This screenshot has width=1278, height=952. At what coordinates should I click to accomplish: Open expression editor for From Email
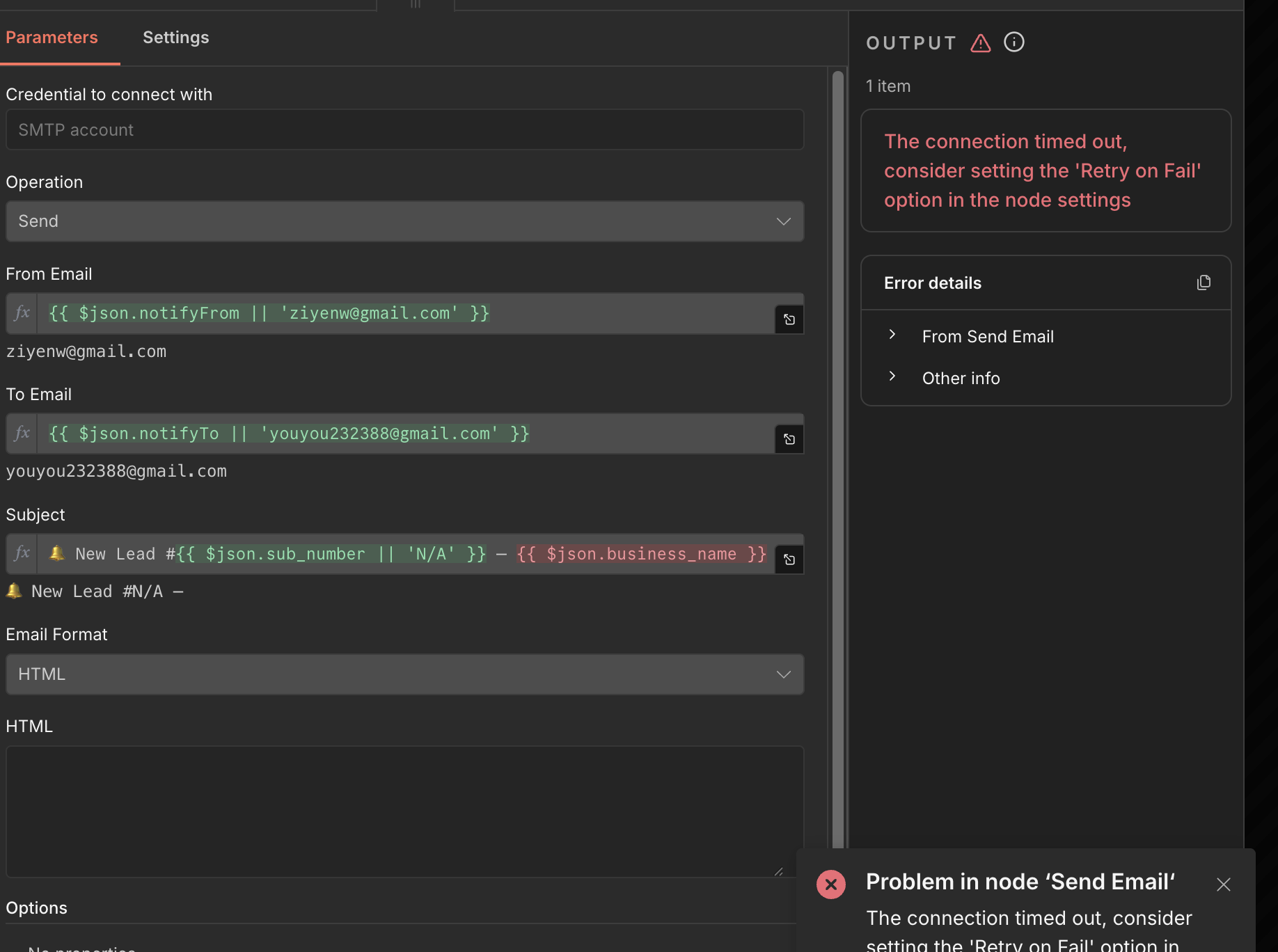click(789, 319)
